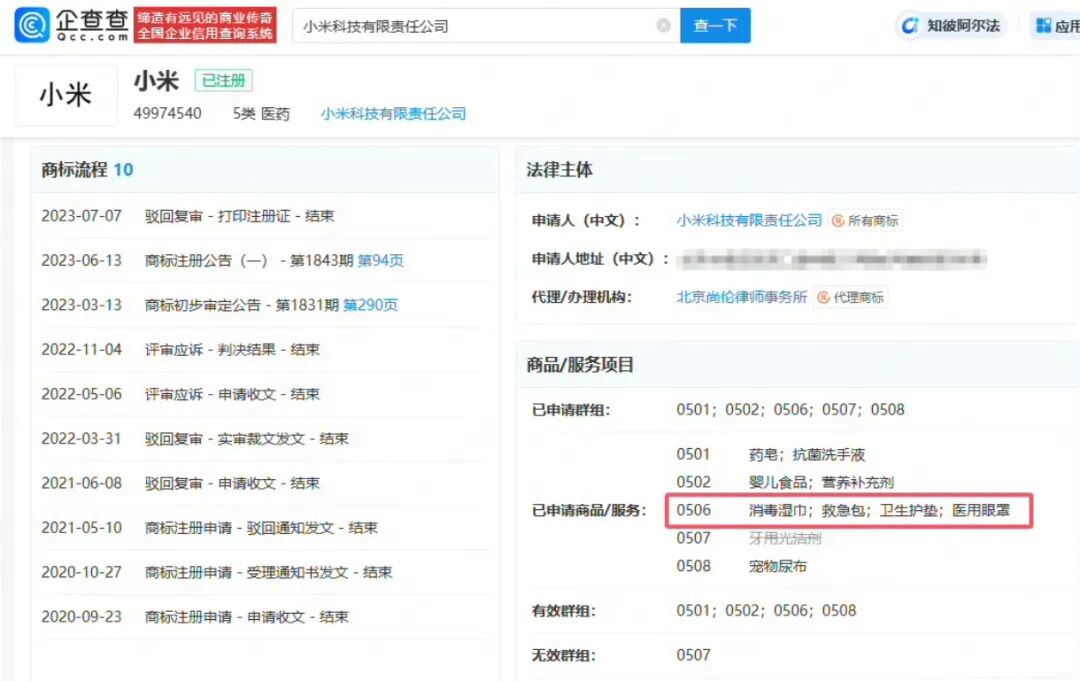Image resolution: width=1080 pixels, height=681 pixels.
Task: Open the 应用 apps grid icon
Action: click(x=1043, y=26)
